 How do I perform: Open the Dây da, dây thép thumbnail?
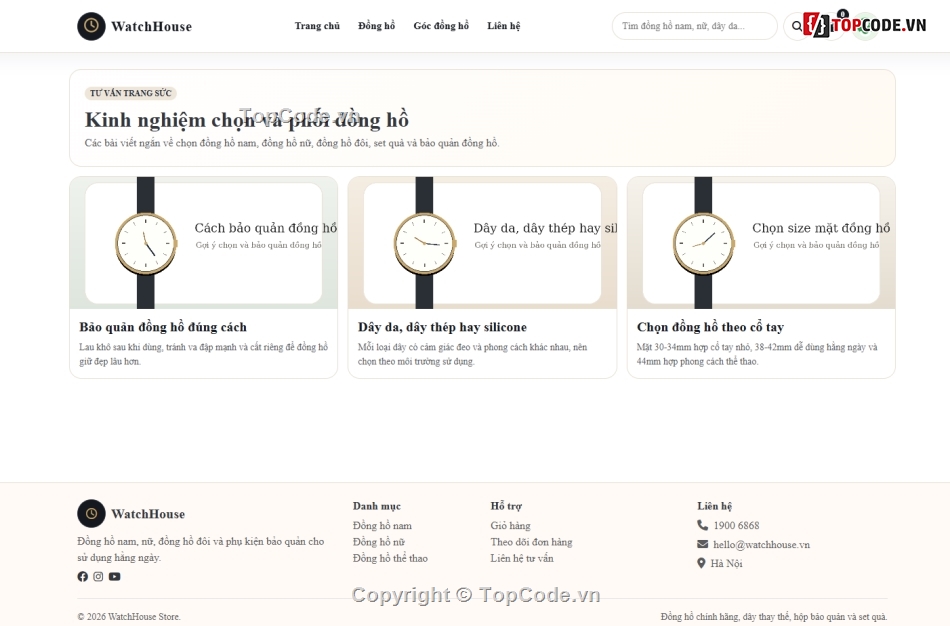pos(482,243)
